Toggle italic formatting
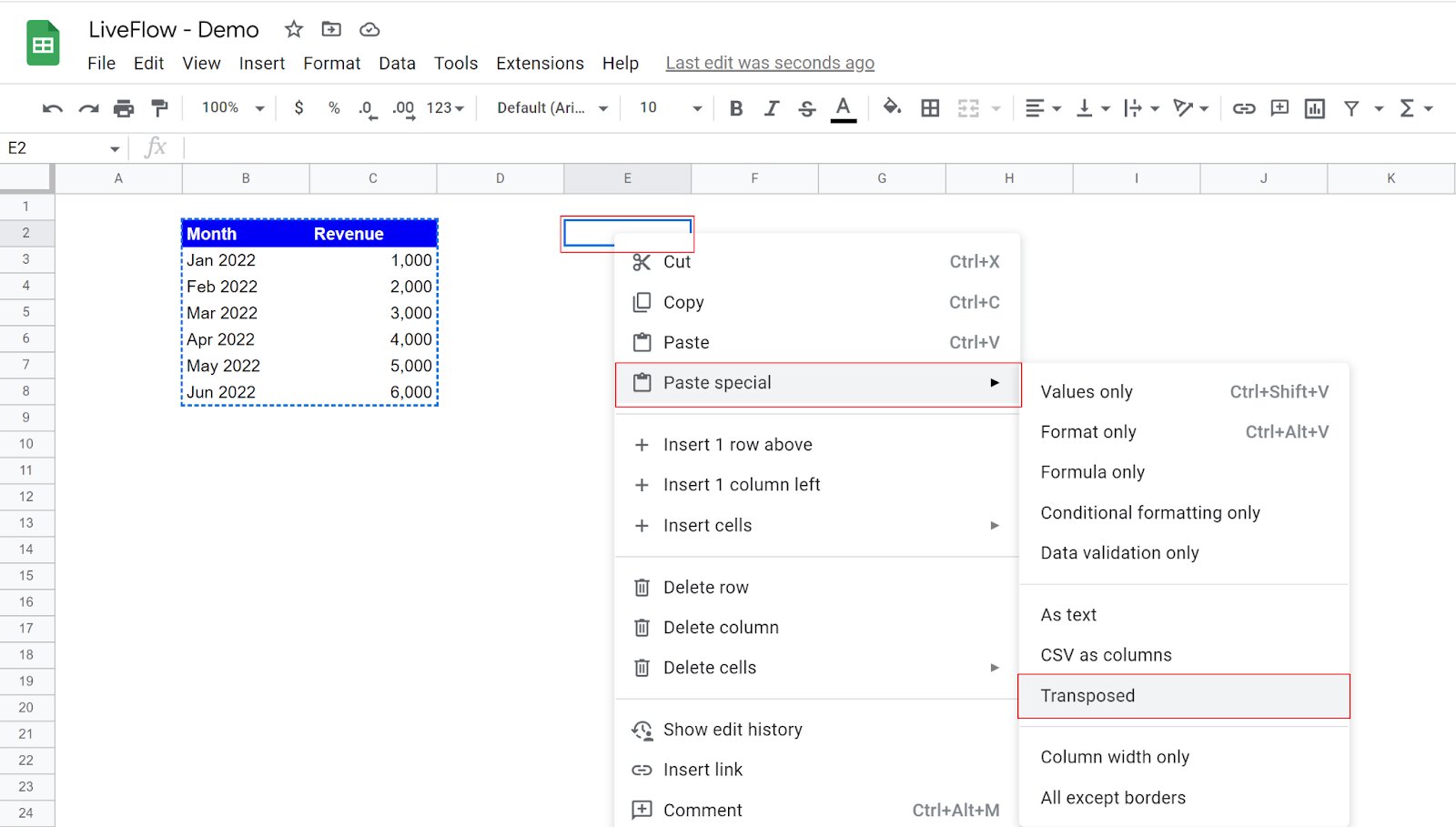The height and width of the screenshot is (827, 1456). 771,108
